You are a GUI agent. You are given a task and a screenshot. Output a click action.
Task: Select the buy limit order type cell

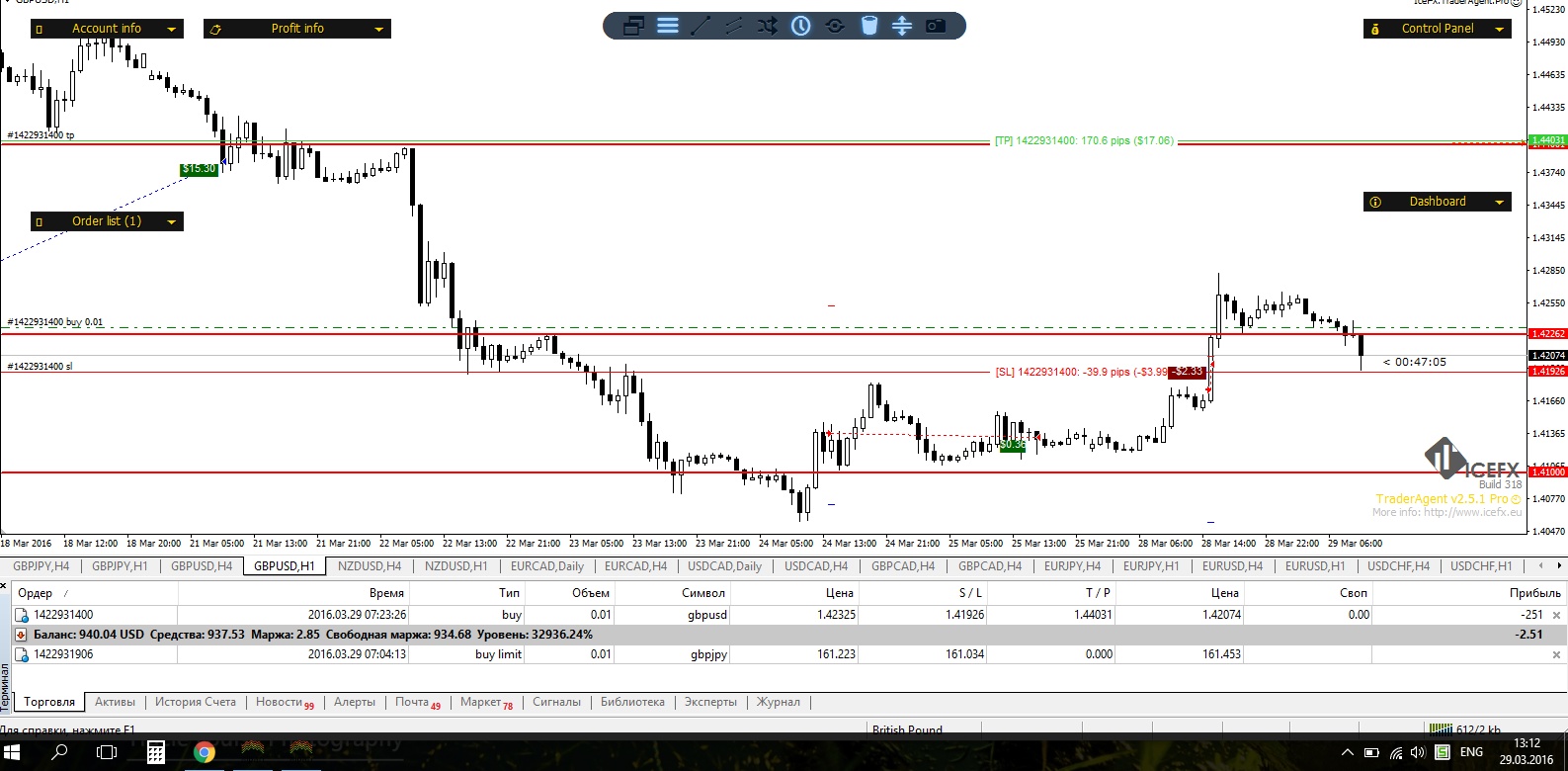pos(498,654)
